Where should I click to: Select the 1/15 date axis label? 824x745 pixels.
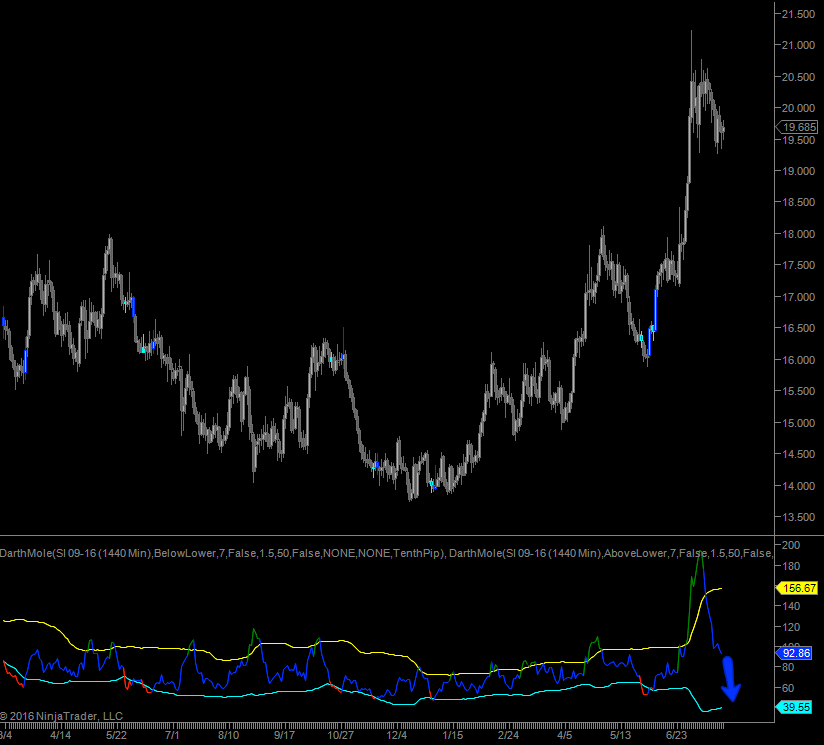pyautogui.click(x=453, y=735)
